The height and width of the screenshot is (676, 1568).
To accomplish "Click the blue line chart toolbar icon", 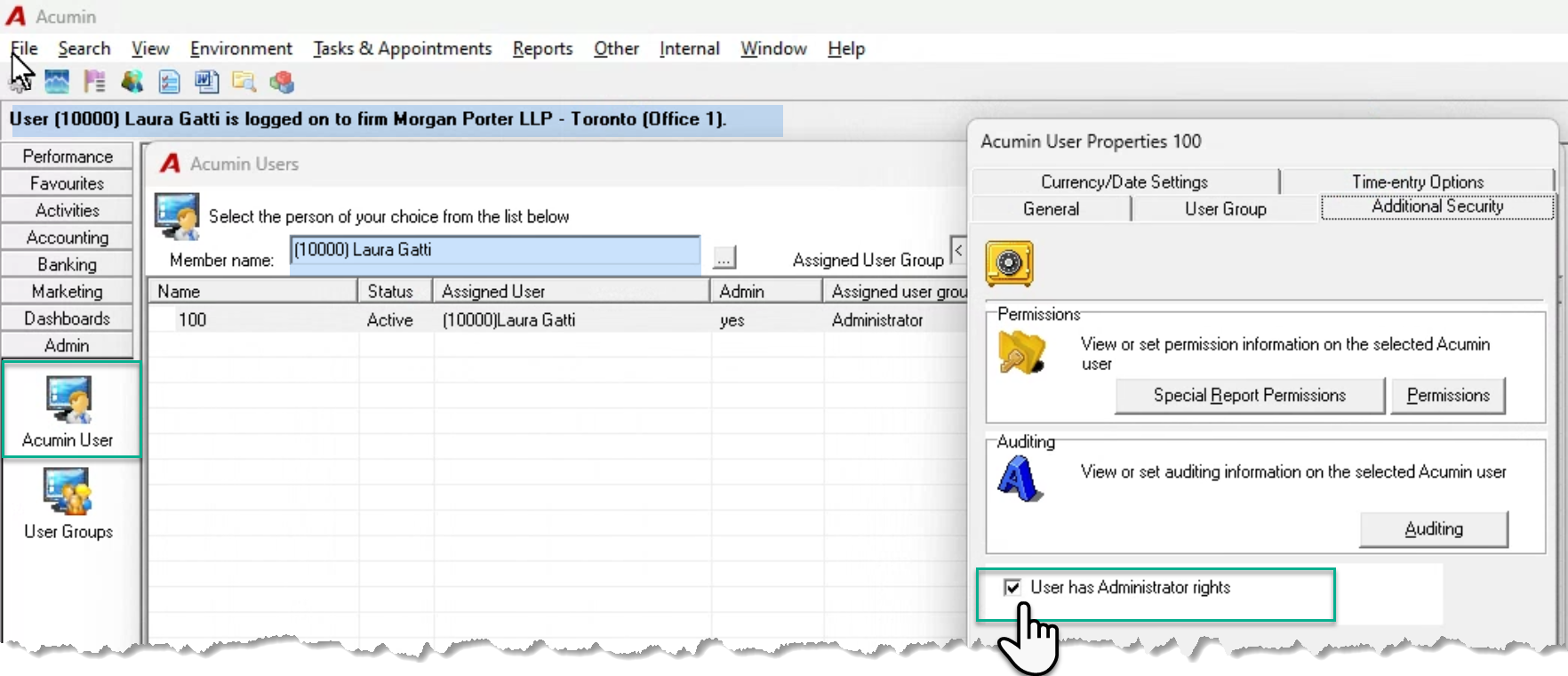I will tap(57, 82).
